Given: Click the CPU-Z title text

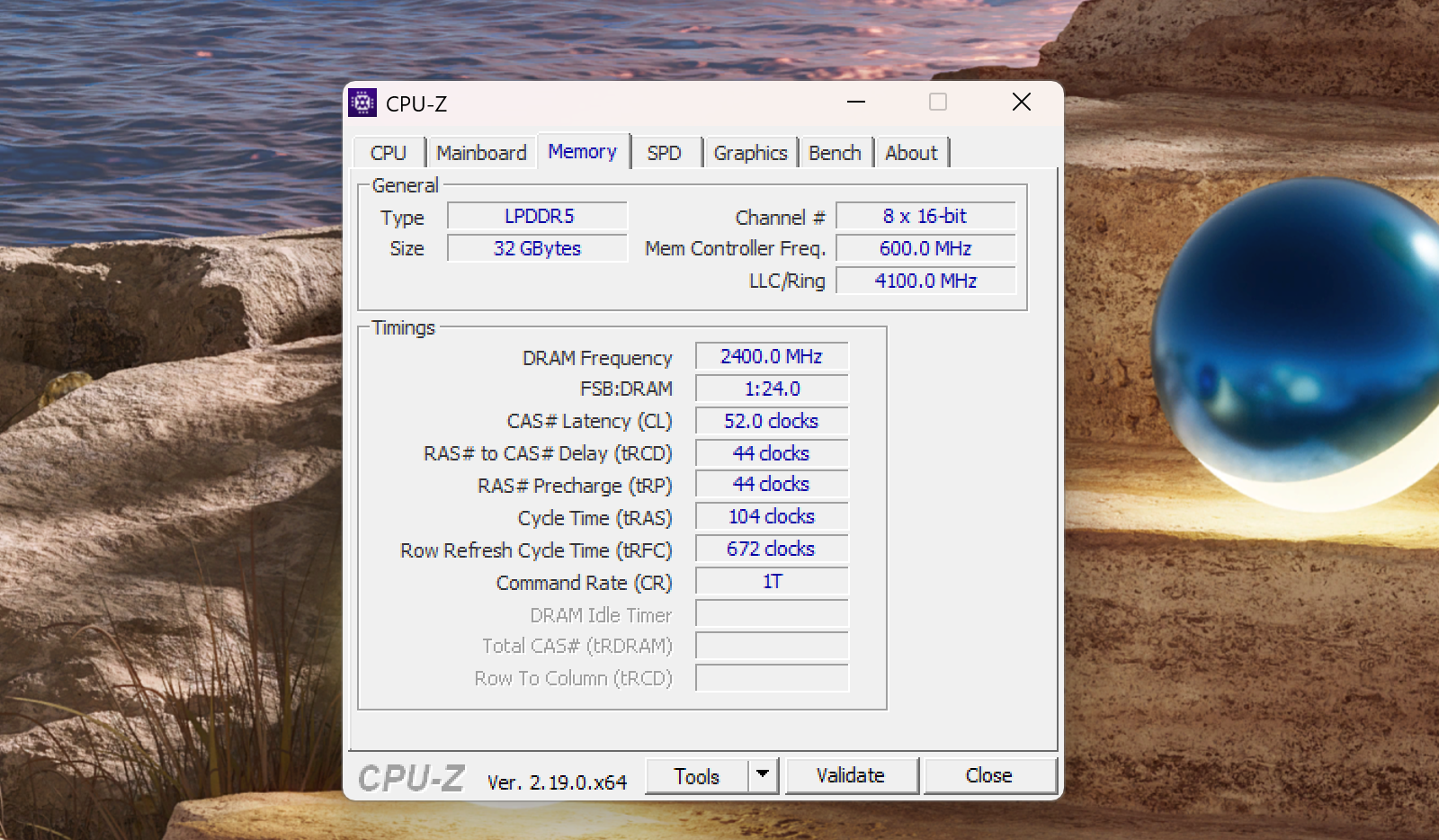Looking at the screenshot, I should pyautogui.click(x=416, y=104).
